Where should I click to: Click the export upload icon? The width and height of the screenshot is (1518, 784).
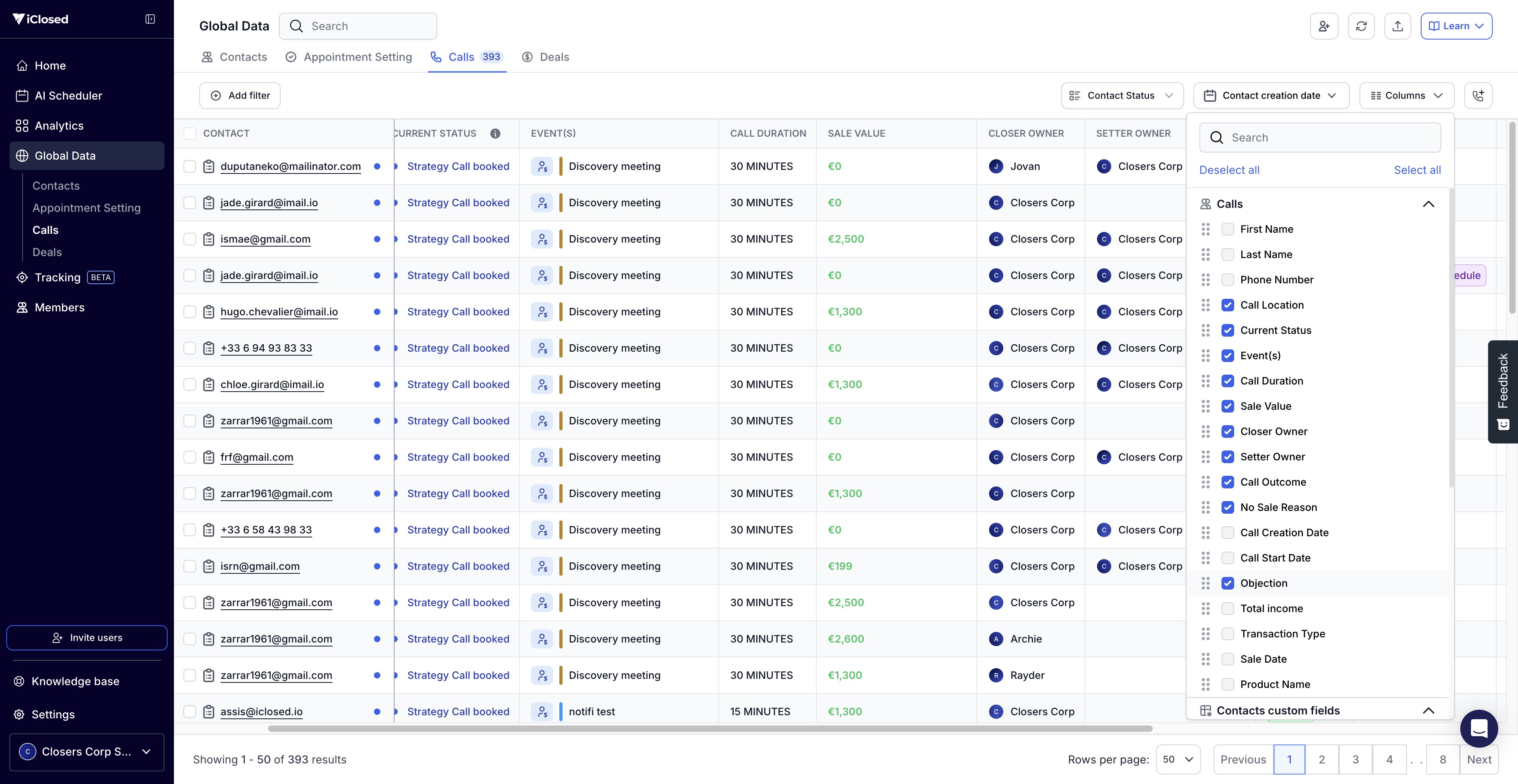(x=1397, y=26)
